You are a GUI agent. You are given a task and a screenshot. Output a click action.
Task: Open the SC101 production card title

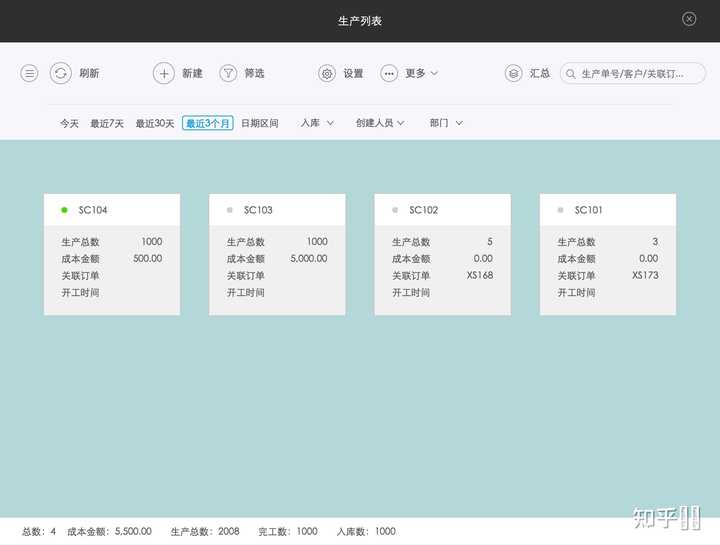pos(588,210)
